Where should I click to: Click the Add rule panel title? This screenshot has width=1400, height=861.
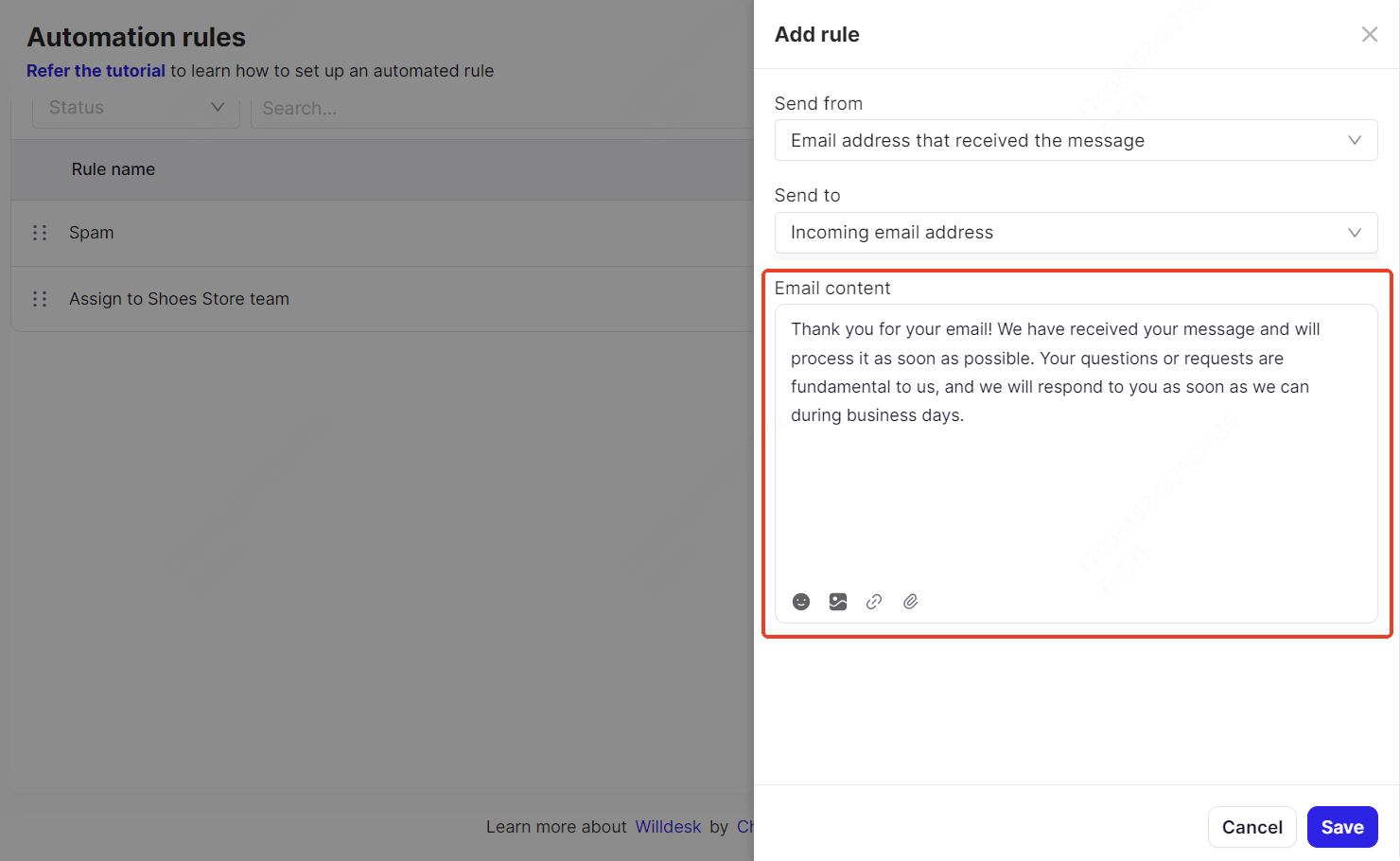(817, 35)
